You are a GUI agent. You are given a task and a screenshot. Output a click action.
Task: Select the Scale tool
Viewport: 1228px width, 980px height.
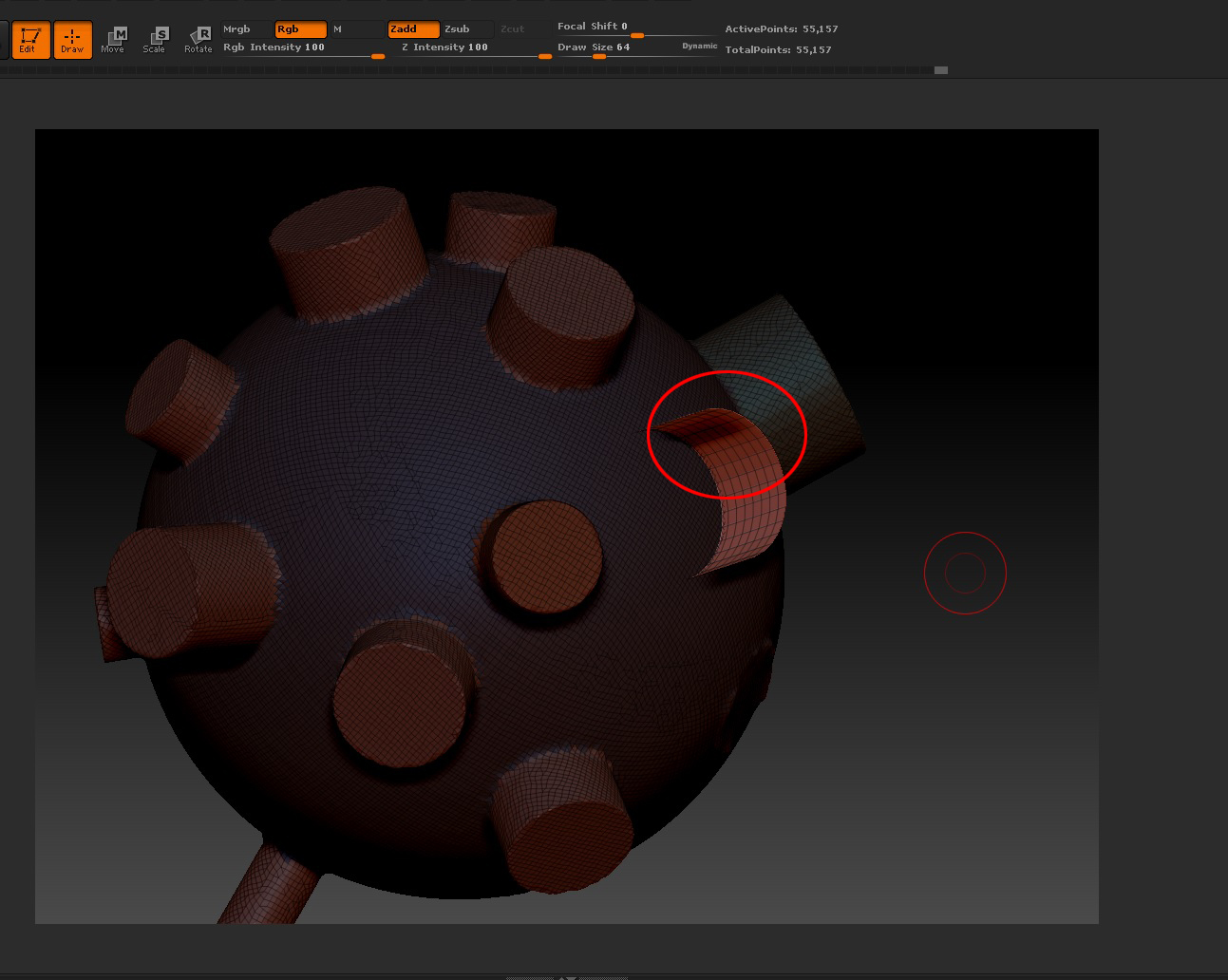(155, 40)
